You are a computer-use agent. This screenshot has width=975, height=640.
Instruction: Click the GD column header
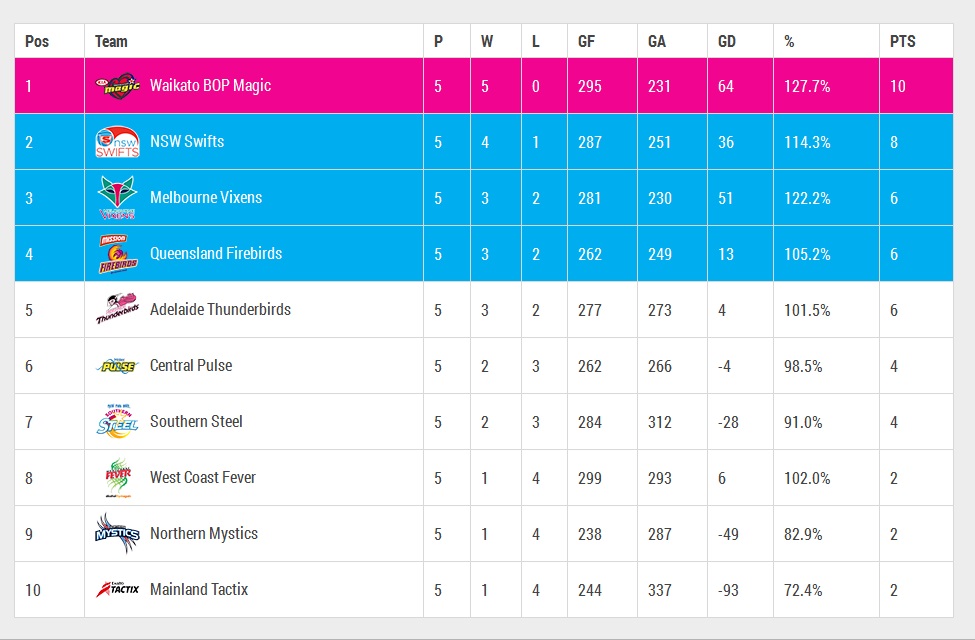click(x=727, y=42)
